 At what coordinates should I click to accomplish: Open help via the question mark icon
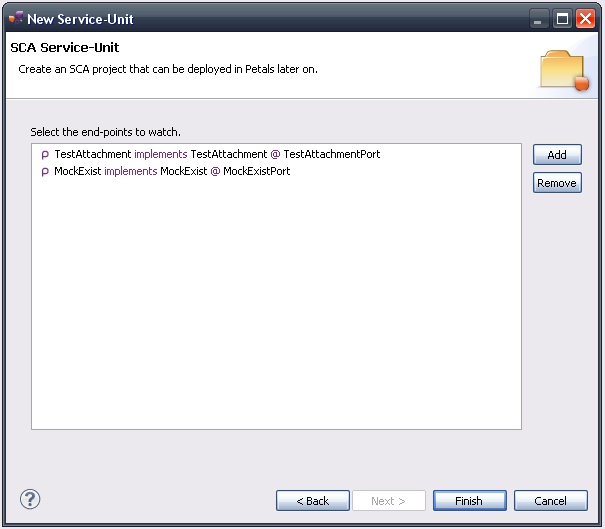pyautogui.click(x=30, y=499)
